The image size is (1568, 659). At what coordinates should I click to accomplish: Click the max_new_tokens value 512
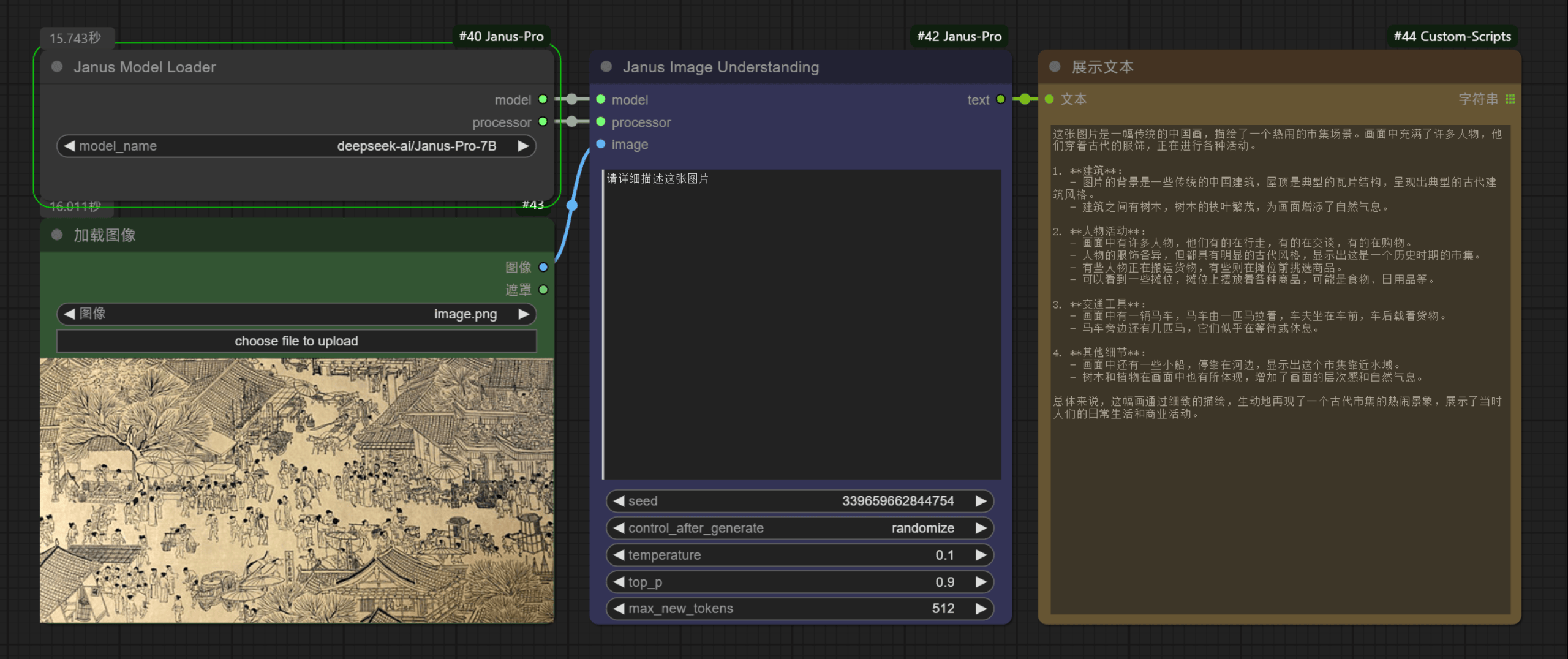pos(943,608)
